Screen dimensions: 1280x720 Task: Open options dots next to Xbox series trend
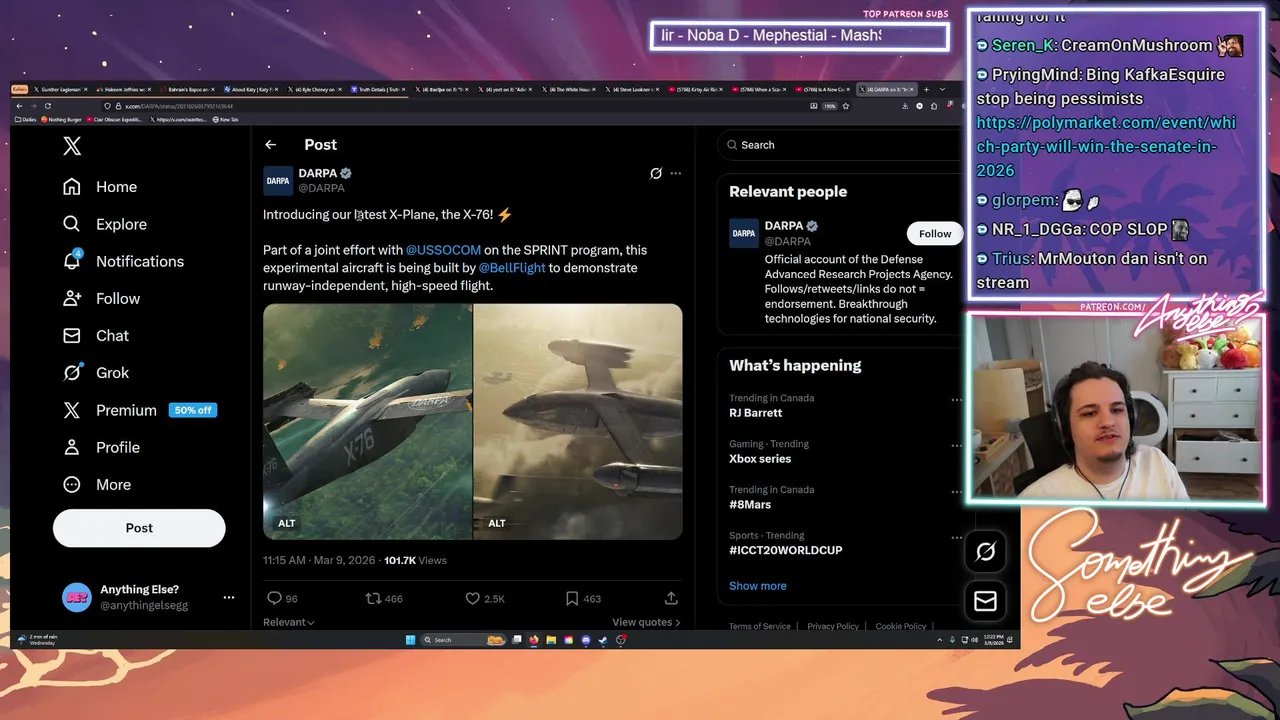click(956, 445)
